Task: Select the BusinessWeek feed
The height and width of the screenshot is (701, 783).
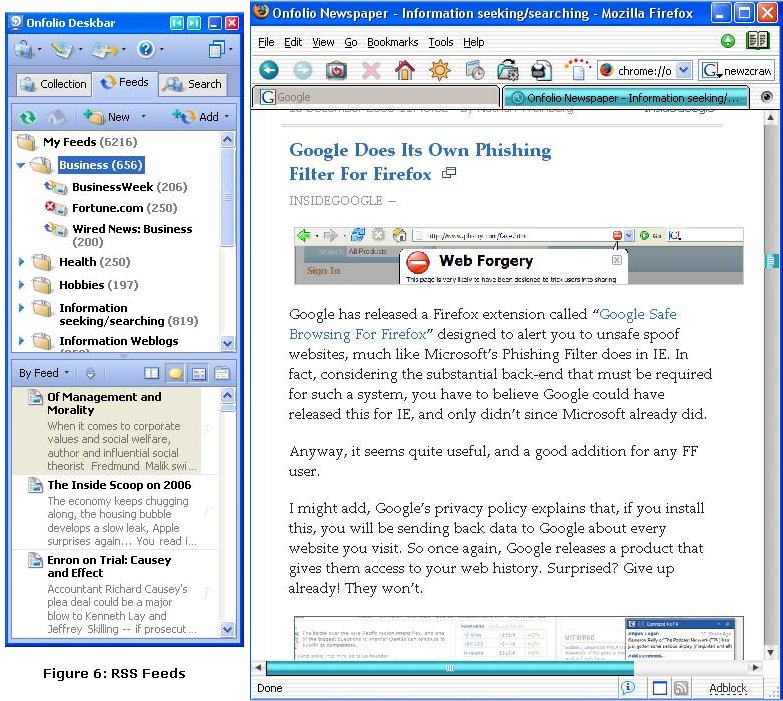Action: pos(129,187)
